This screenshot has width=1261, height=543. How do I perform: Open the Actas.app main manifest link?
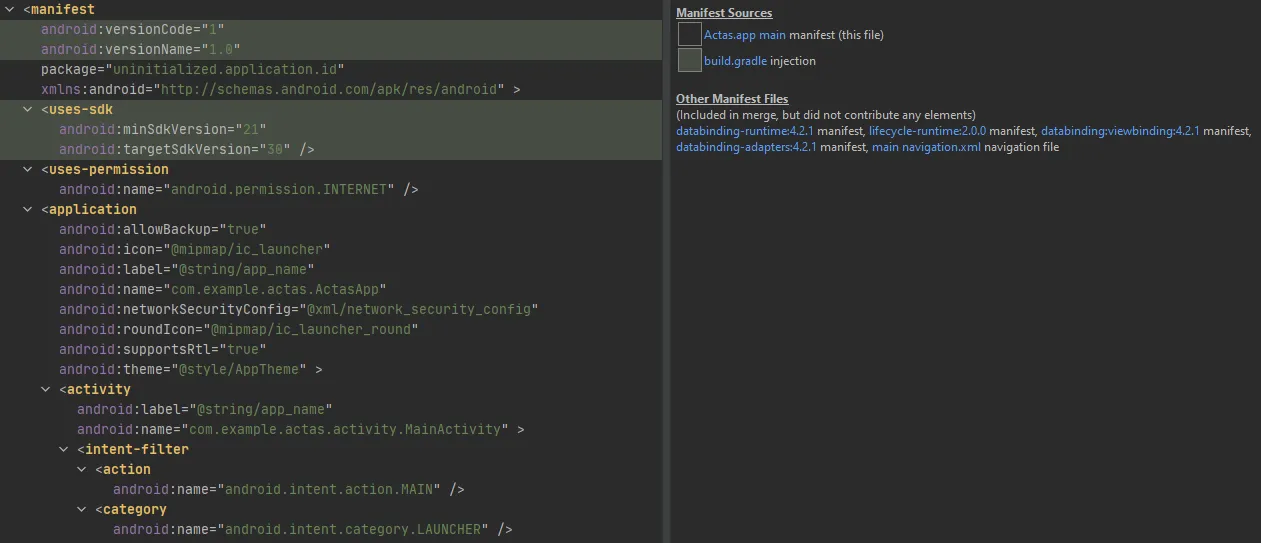[x=744, y=35]
